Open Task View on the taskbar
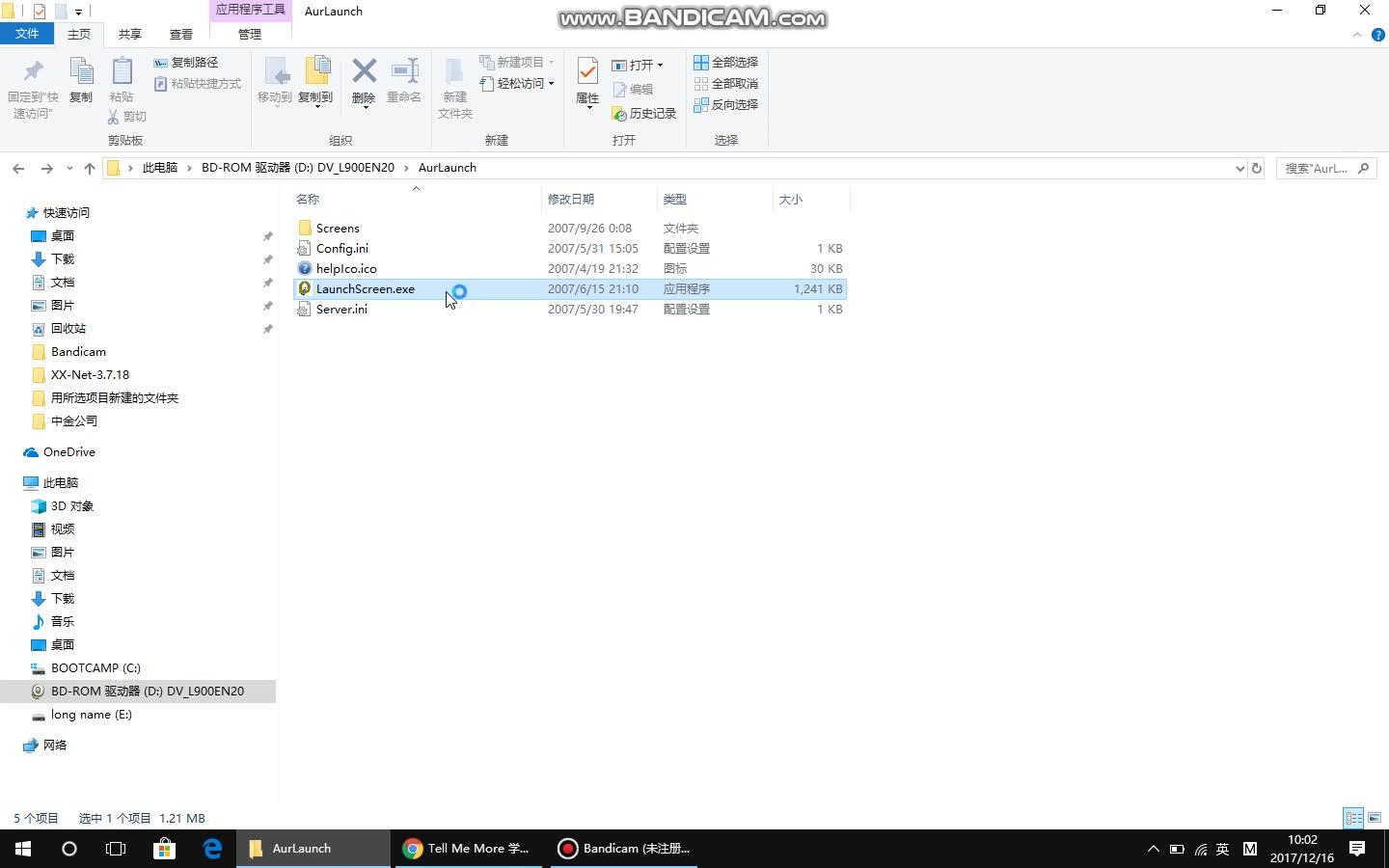 point(116,849)
